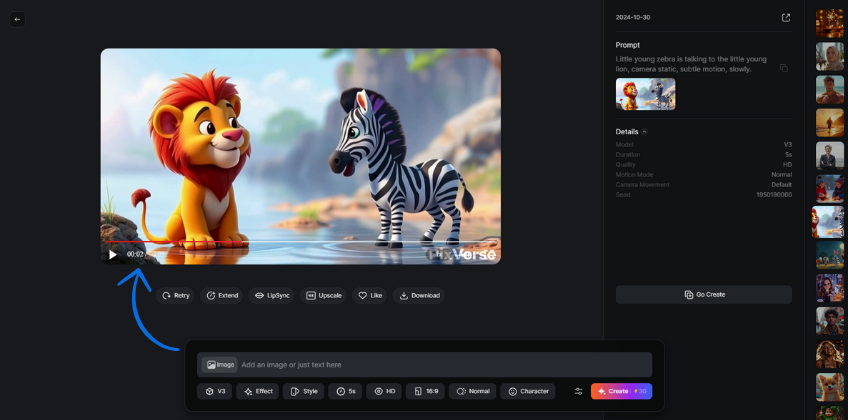Open advanced settings sliders icon
The height and width of the screenshot is (420, 848).
(578, 391)
